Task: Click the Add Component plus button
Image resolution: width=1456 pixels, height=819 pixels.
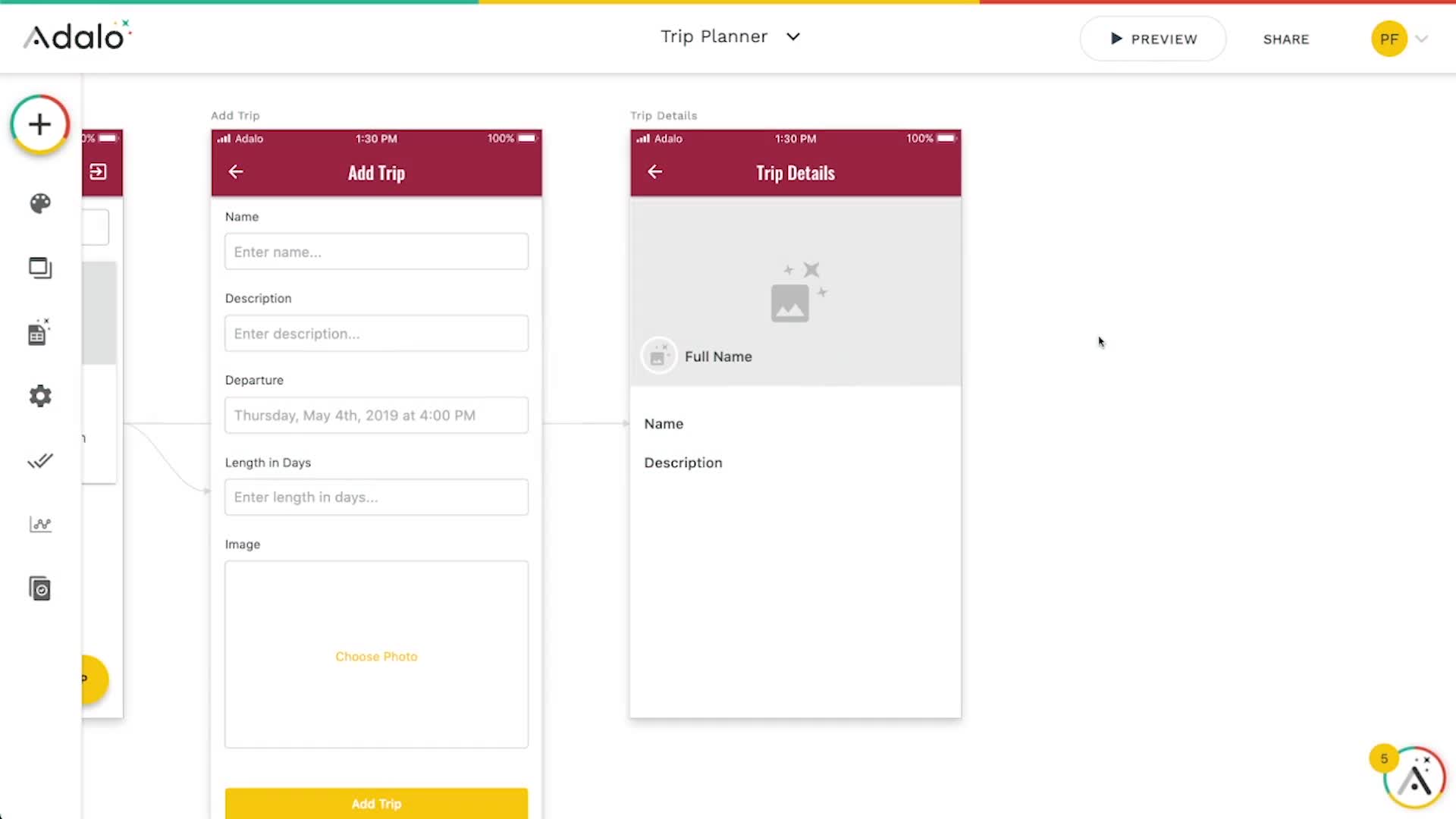Action: pos(39,124)
